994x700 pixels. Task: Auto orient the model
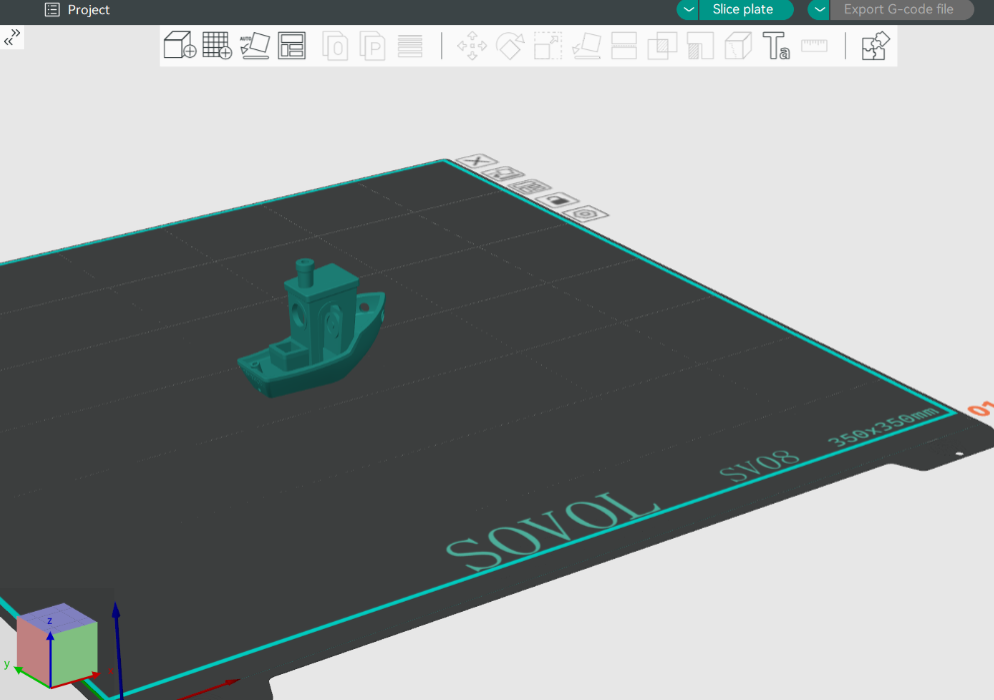click(x=255, y=45)
